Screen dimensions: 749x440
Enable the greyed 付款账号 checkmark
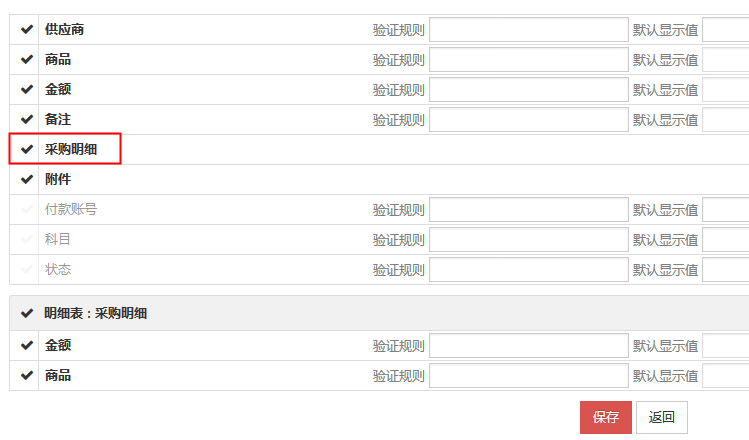(27, 210)
